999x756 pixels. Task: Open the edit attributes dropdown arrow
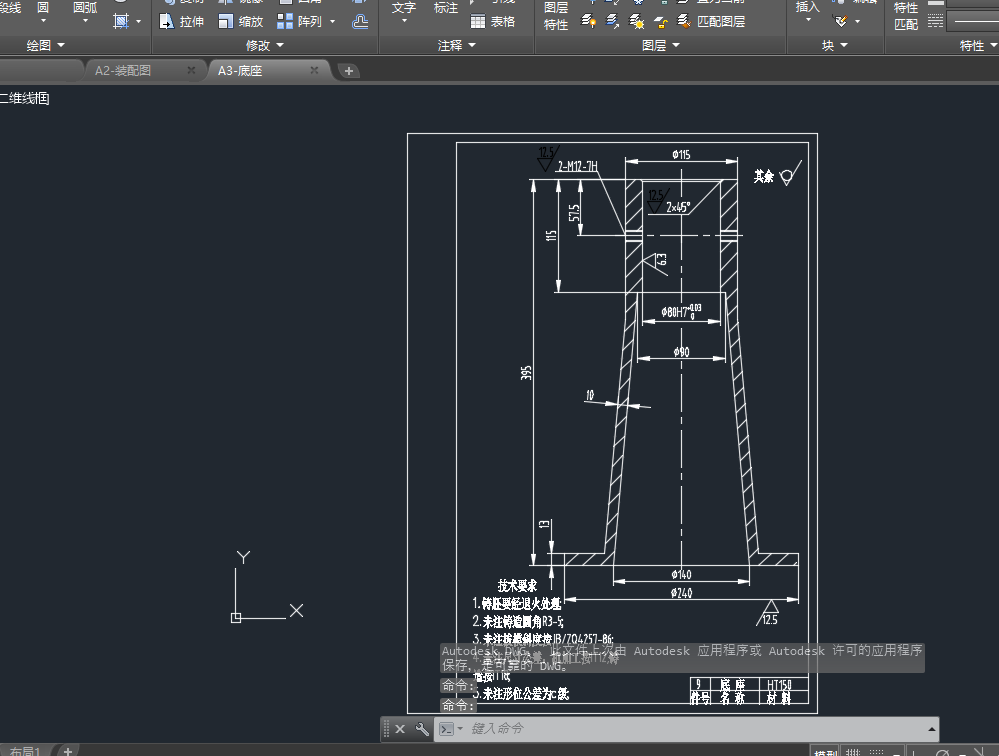coord(858,22)
